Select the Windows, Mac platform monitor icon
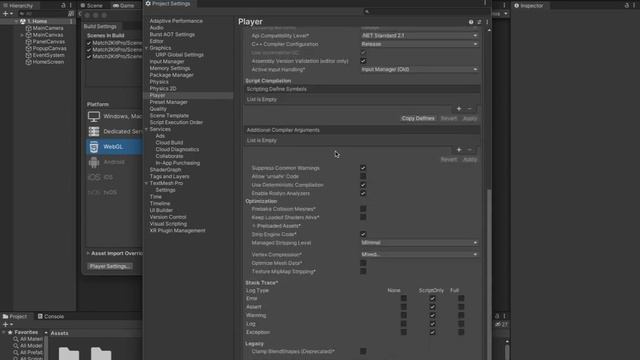Viewport: 640px width, 360px height. [94, 117]
